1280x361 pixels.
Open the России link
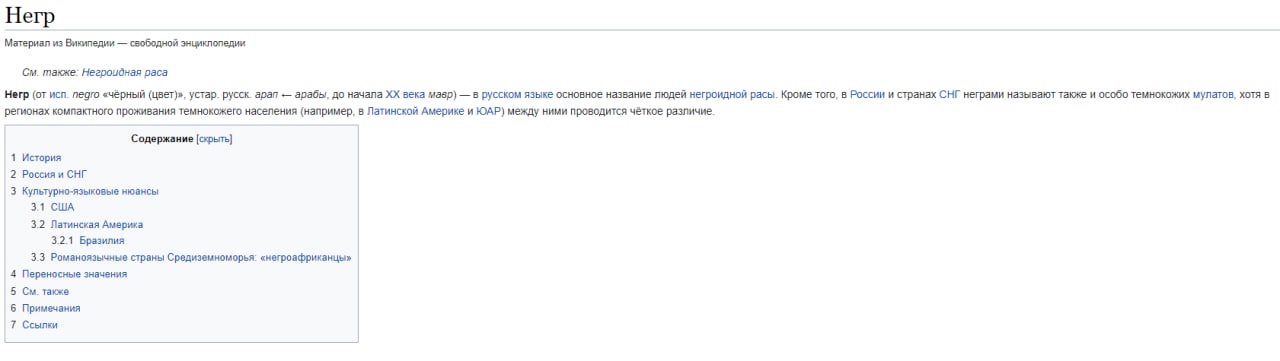click(x=867, y=94)
